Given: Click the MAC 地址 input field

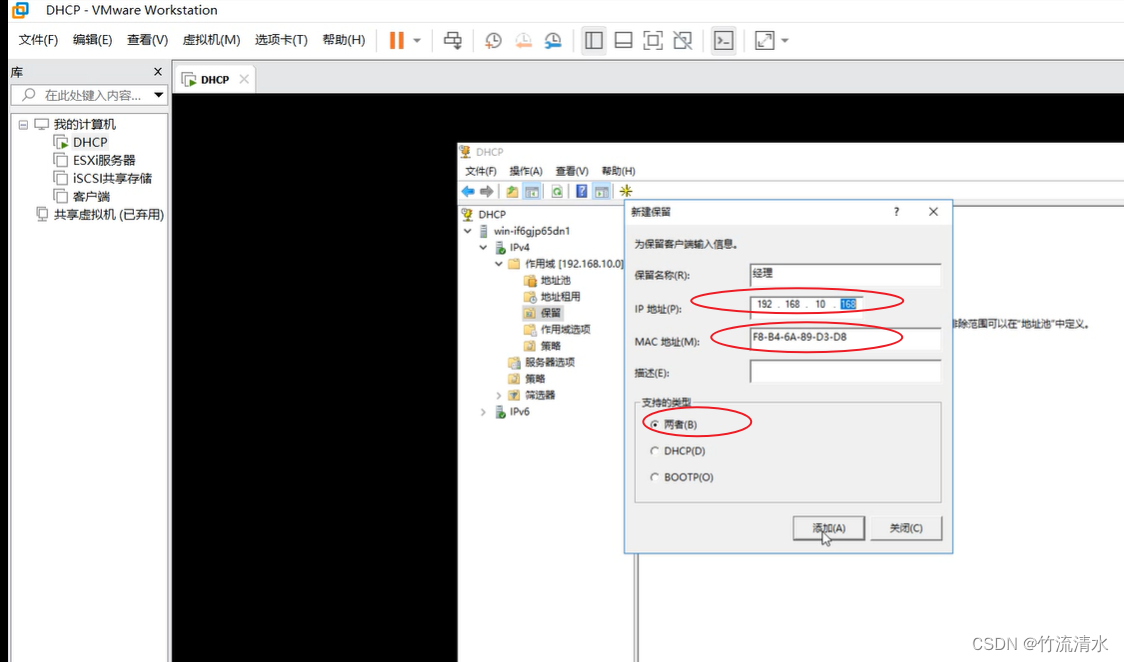Looking at the screenshot, I should 845,337.
